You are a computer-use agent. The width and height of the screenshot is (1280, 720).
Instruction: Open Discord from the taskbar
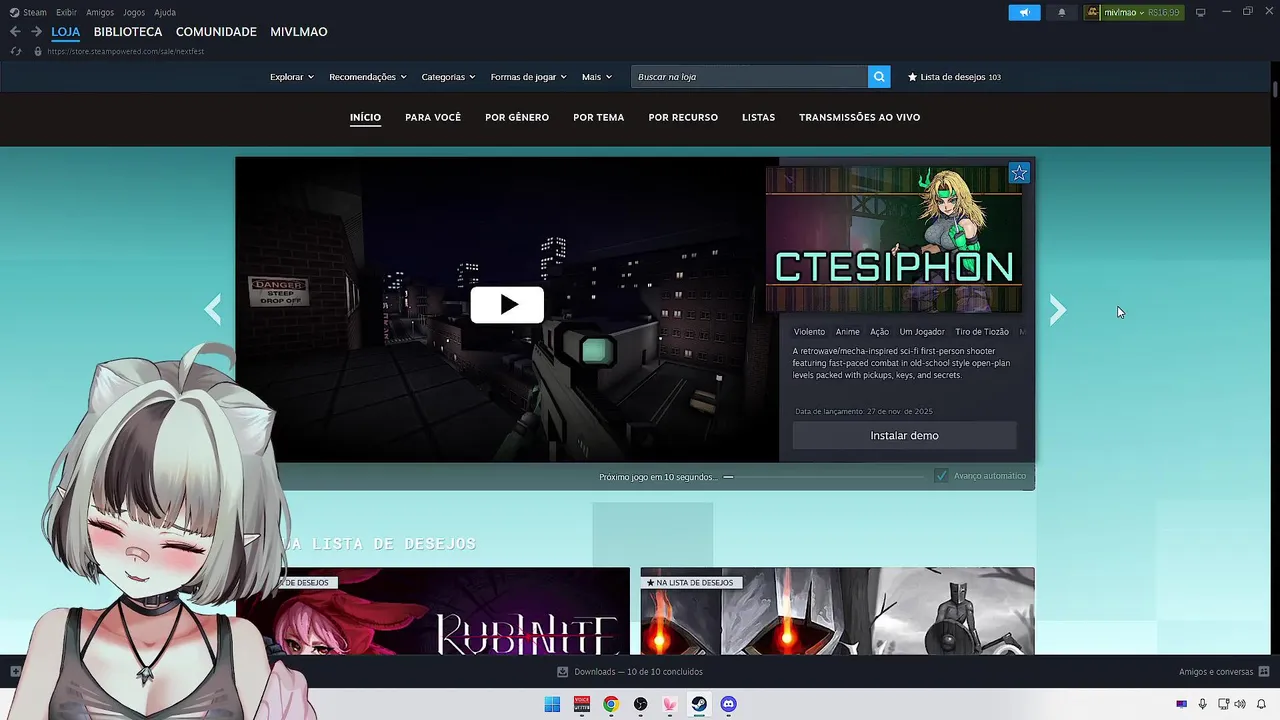click(728, 704)
